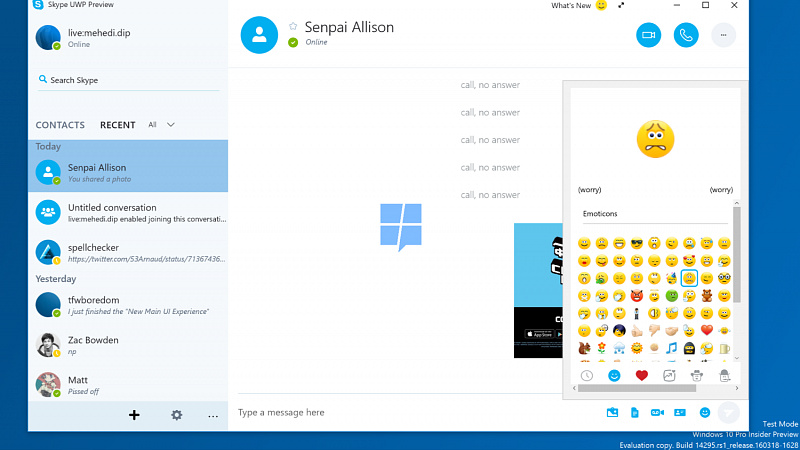The height and width of the screenshot is (450, 800).
Task: Click the send file icon
Action: pos(635,412)
